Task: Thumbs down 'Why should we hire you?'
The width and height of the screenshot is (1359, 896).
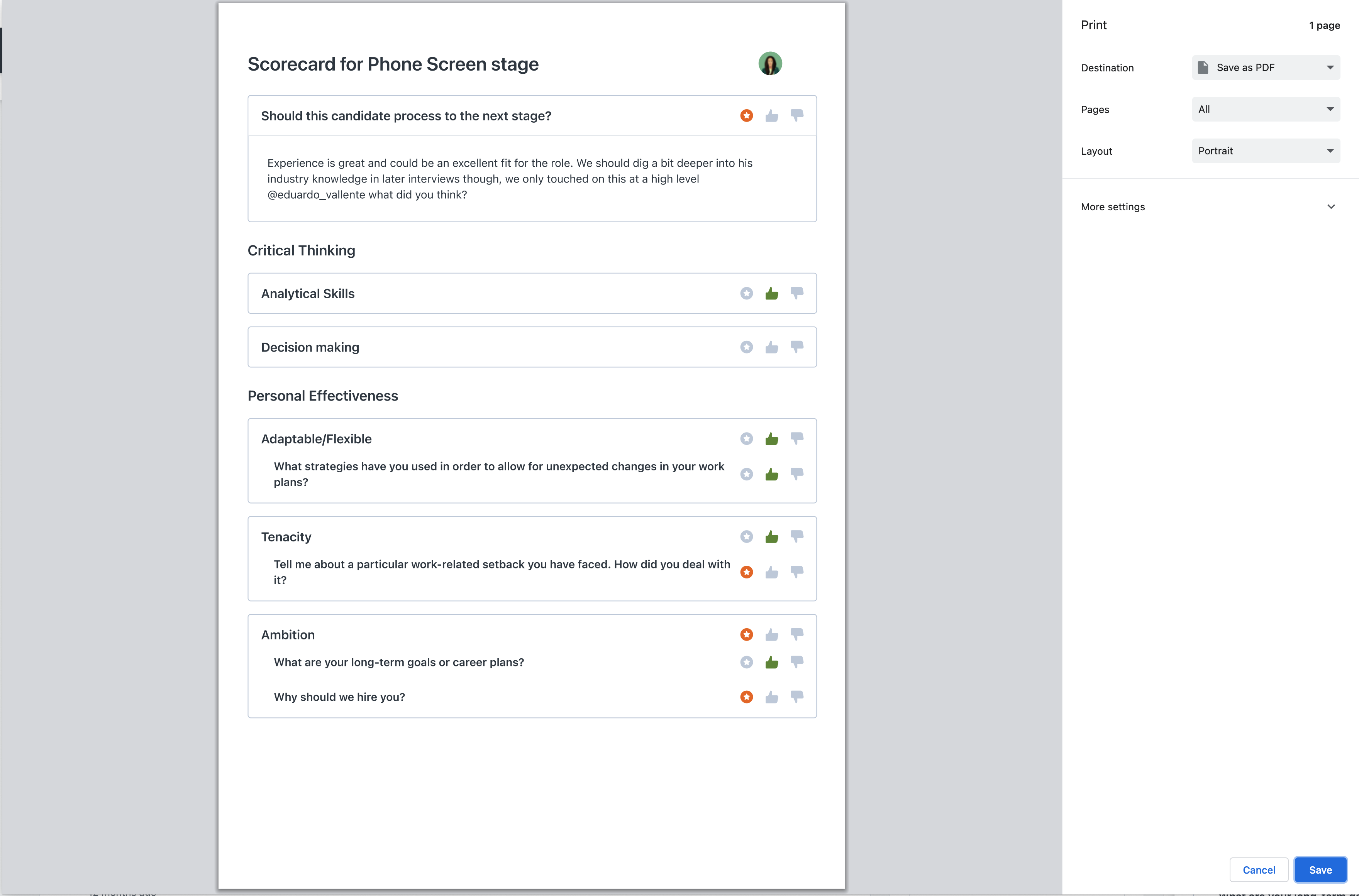Action: click(x=796, y=697)
